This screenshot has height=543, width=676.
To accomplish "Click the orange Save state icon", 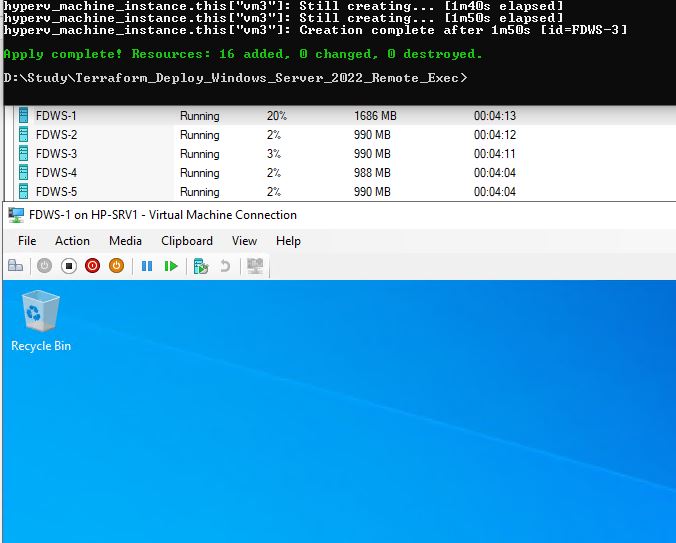I will tap(116, 266).
